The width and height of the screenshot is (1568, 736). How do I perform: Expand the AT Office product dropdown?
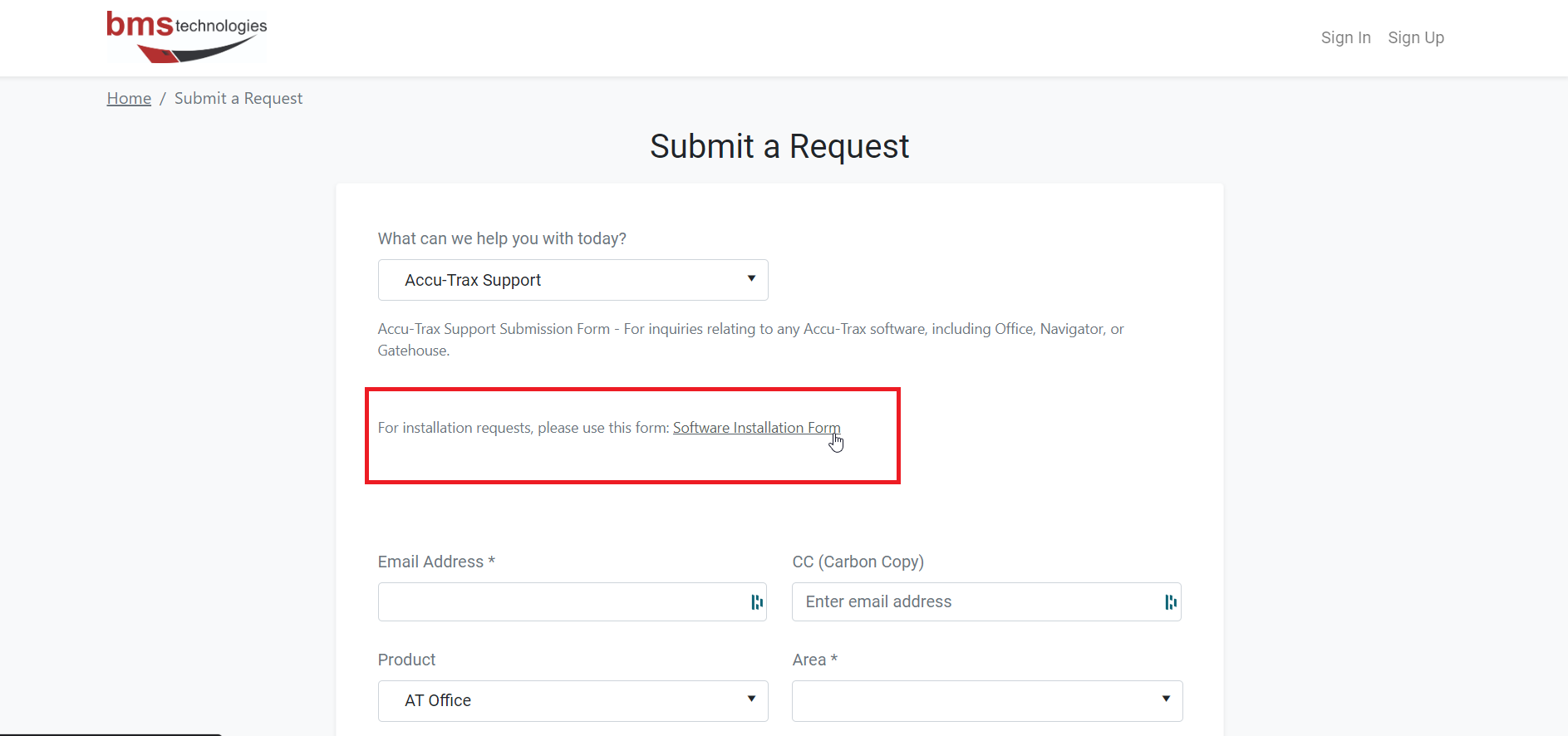(x=573, y=700)
